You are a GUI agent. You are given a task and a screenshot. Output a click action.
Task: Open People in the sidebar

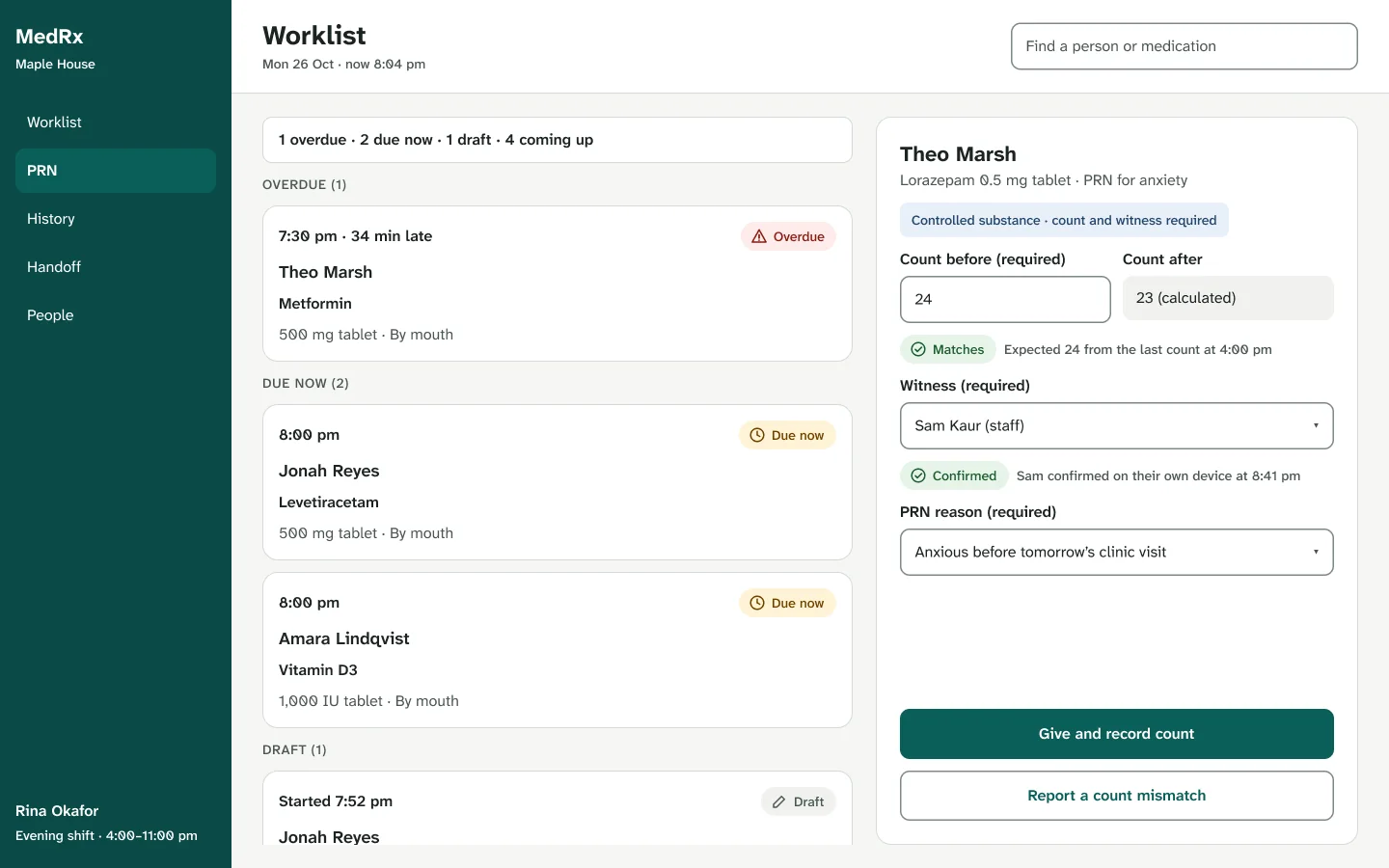click(116, 315)
